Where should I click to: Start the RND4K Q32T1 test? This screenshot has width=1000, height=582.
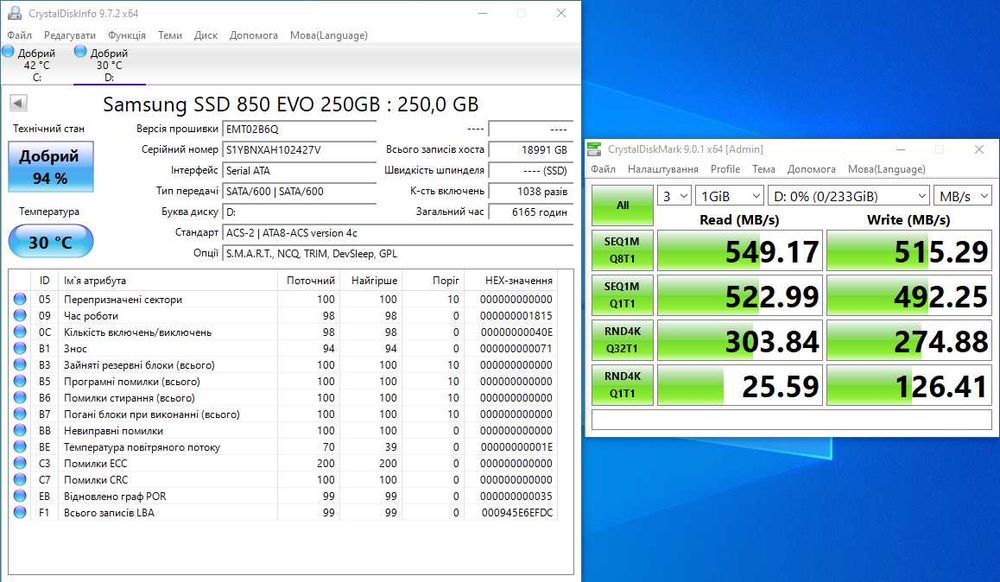coord(622,340)
